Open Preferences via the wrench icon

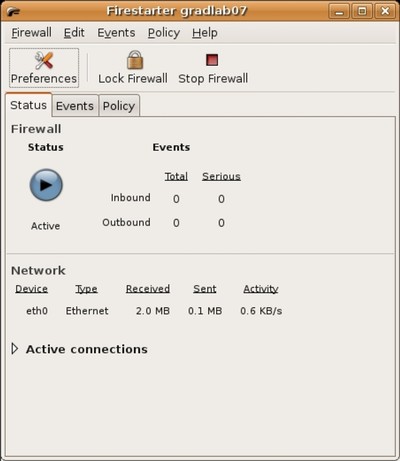[x=44, y=61]
